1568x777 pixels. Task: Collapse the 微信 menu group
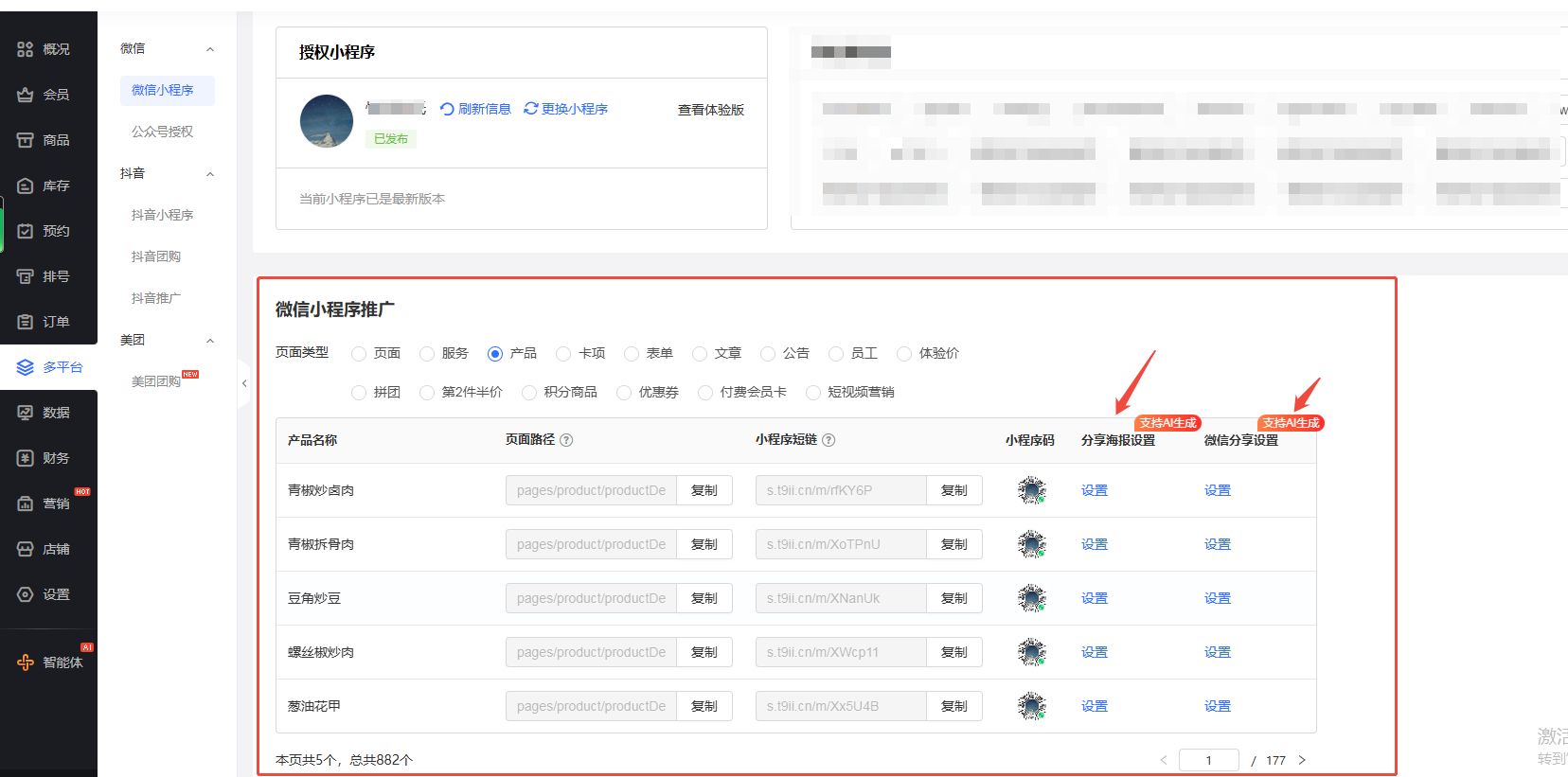point(210,49)
